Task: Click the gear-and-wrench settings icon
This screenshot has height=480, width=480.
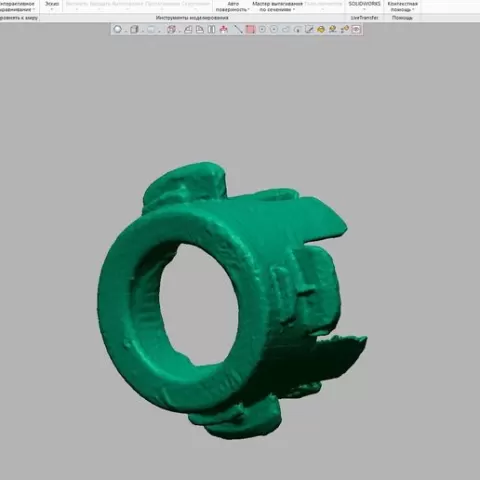Action: tap(345, 29)
